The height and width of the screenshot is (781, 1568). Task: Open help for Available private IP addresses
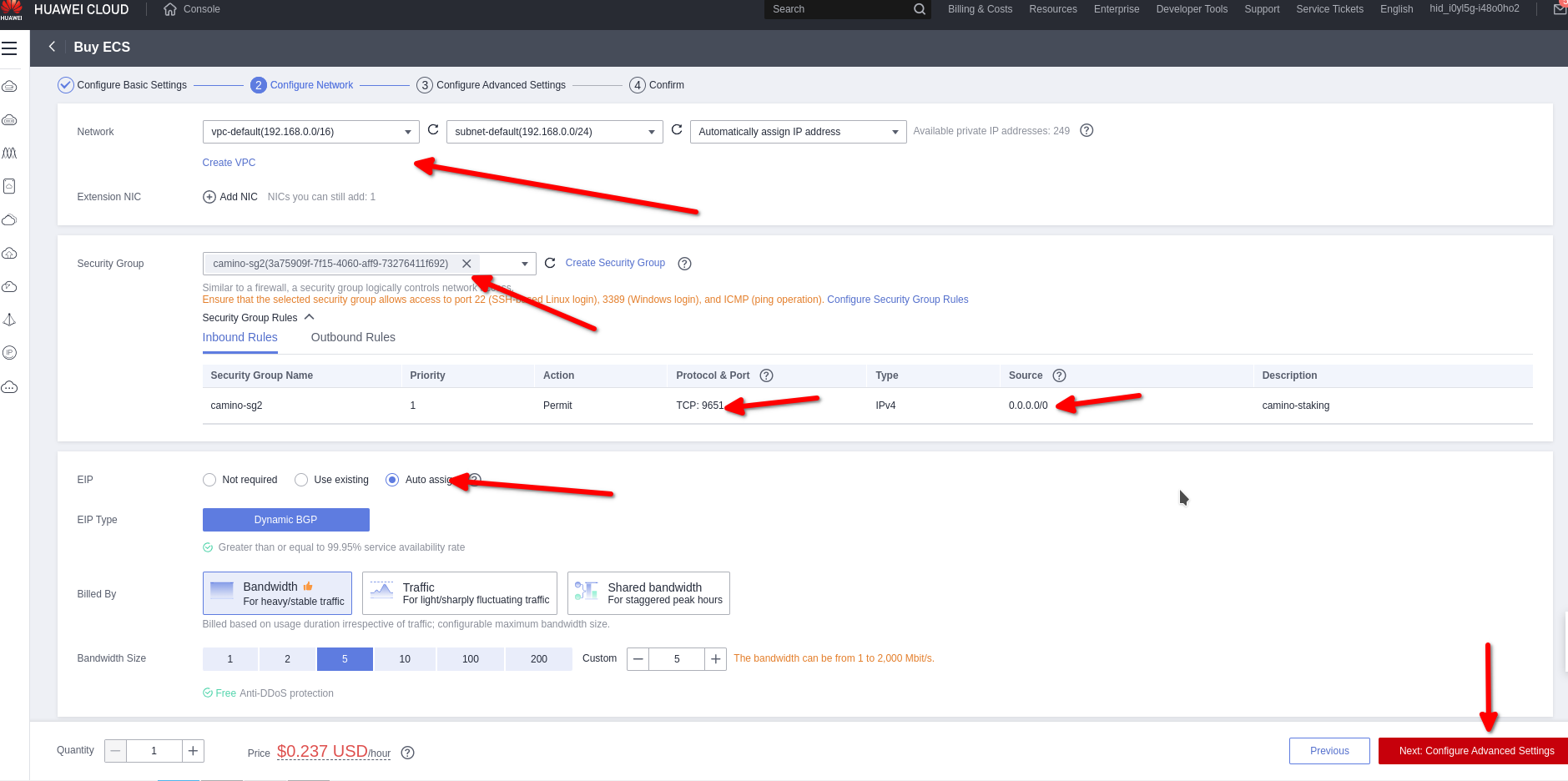[1087, 131]
